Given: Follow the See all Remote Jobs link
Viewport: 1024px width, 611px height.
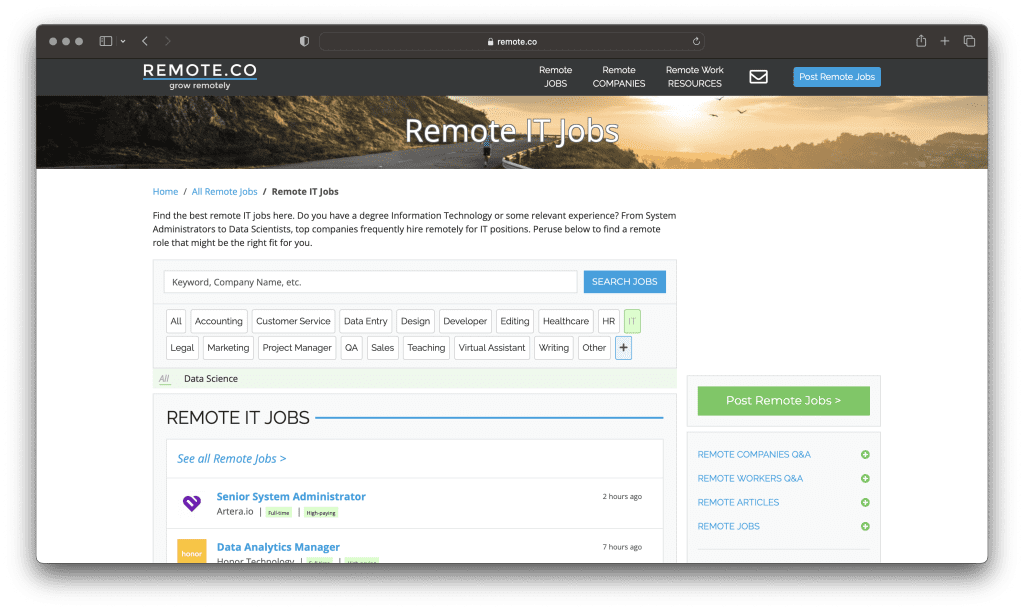Looking at the screenshot, I should (231, 457).
